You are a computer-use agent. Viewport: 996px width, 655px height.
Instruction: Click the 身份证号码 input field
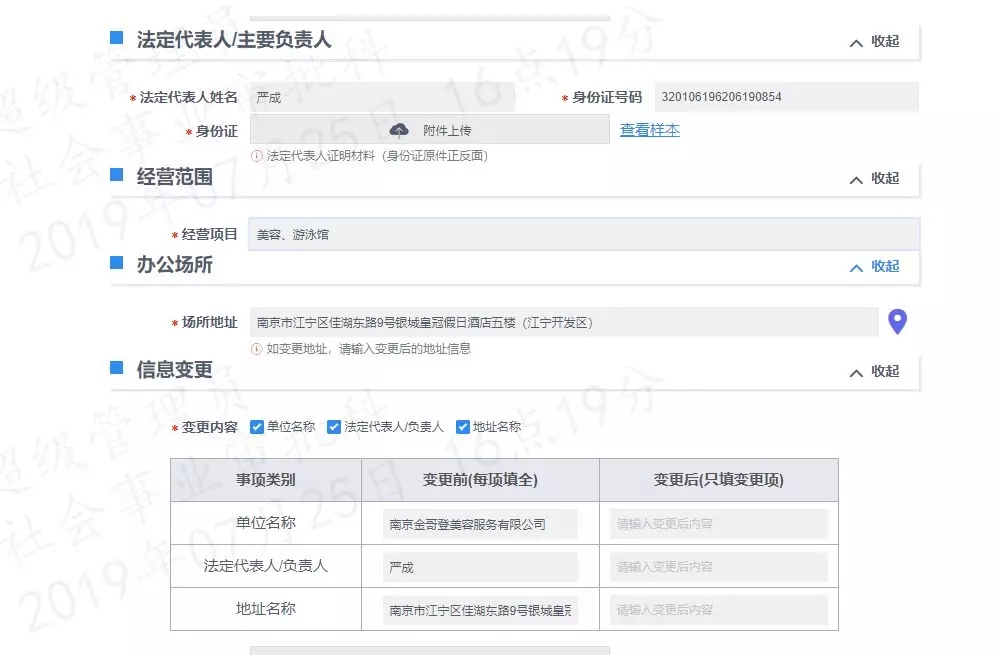pos(785,97)
